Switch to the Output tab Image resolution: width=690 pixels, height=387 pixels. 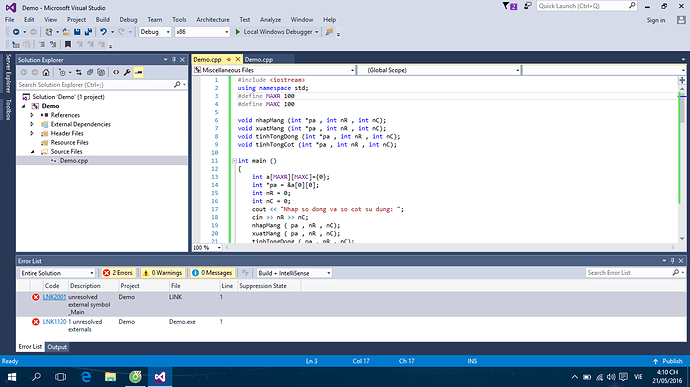(x=57, y=347)
